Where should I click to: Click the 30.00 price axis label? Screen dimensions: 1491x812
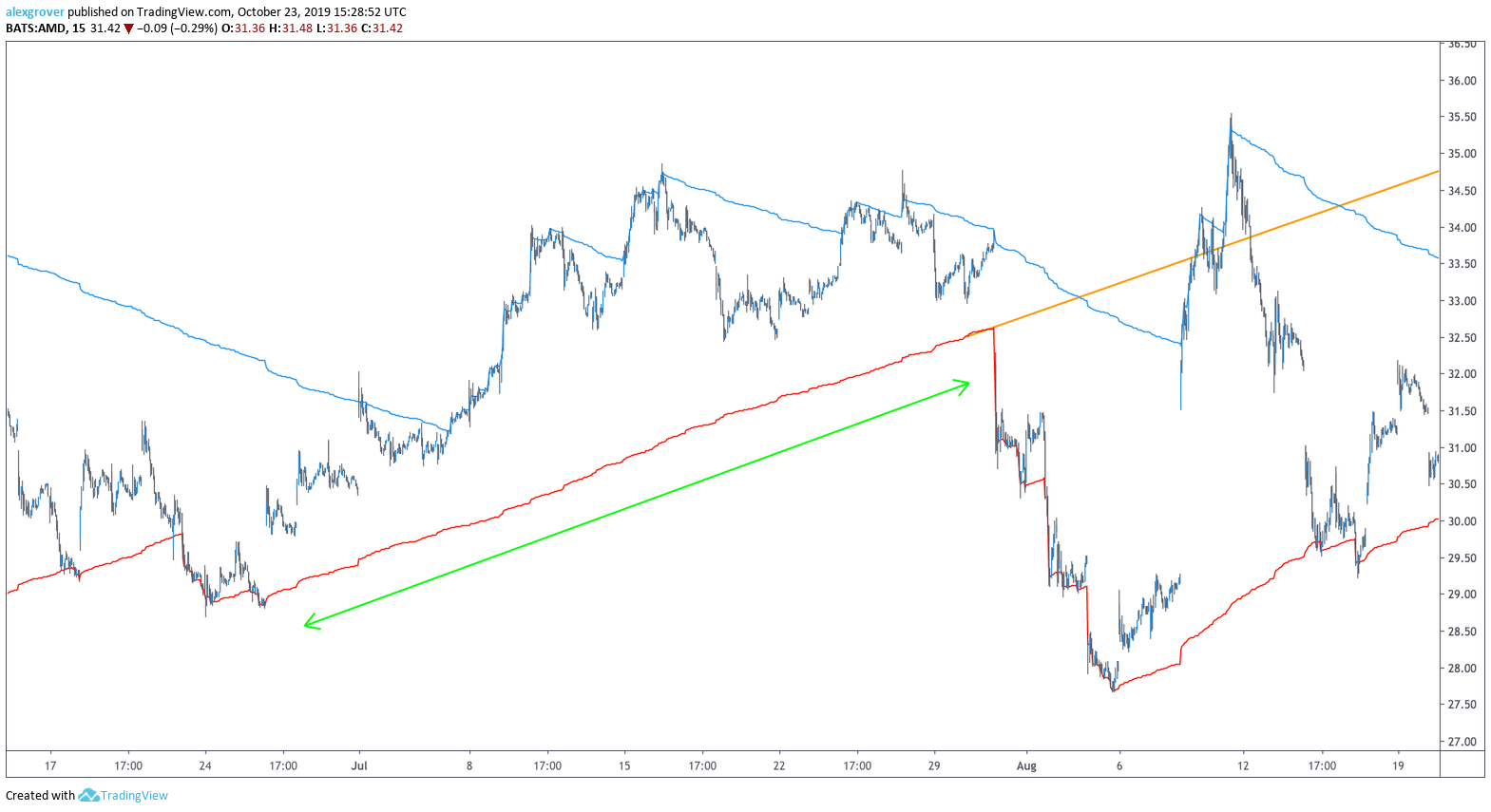[1462, 521]
